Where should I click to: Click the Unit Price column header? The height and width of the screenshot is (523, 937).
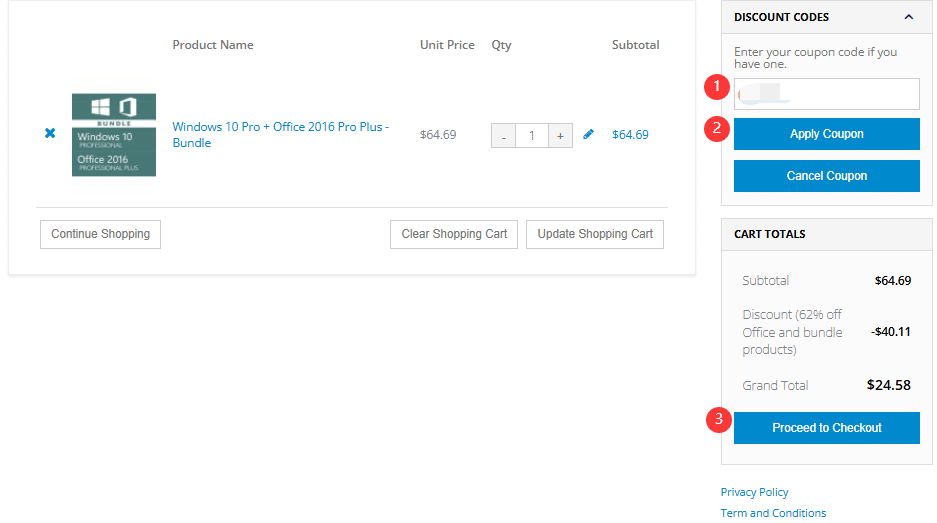(447, 45)
